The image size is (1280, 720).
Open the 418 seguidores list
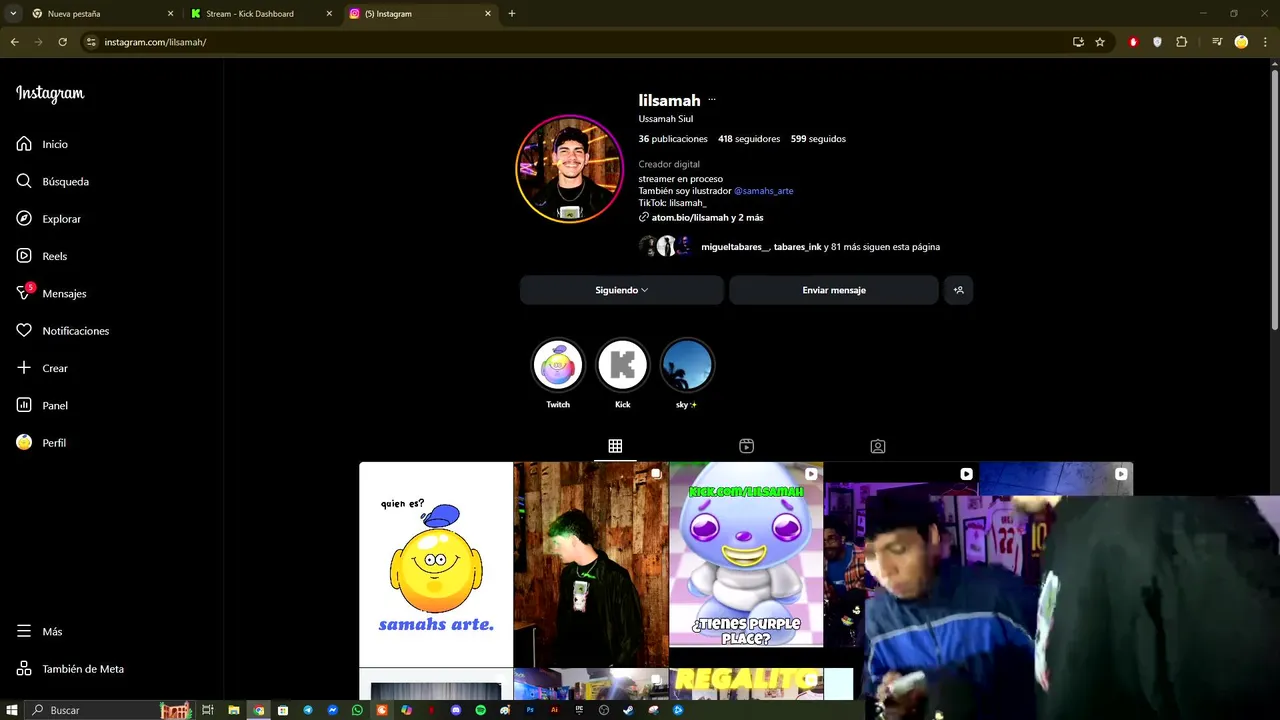point(749,139)
